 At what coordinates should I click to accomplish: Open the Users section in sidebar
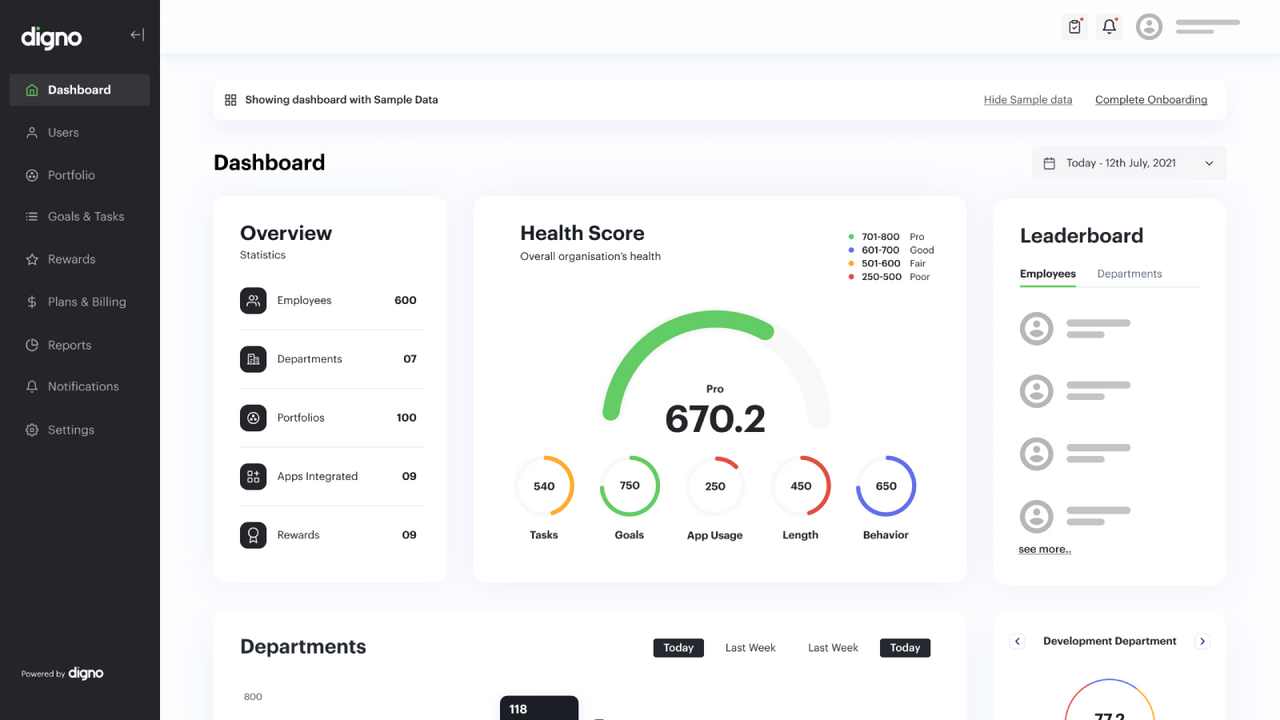tap(63, 132)
